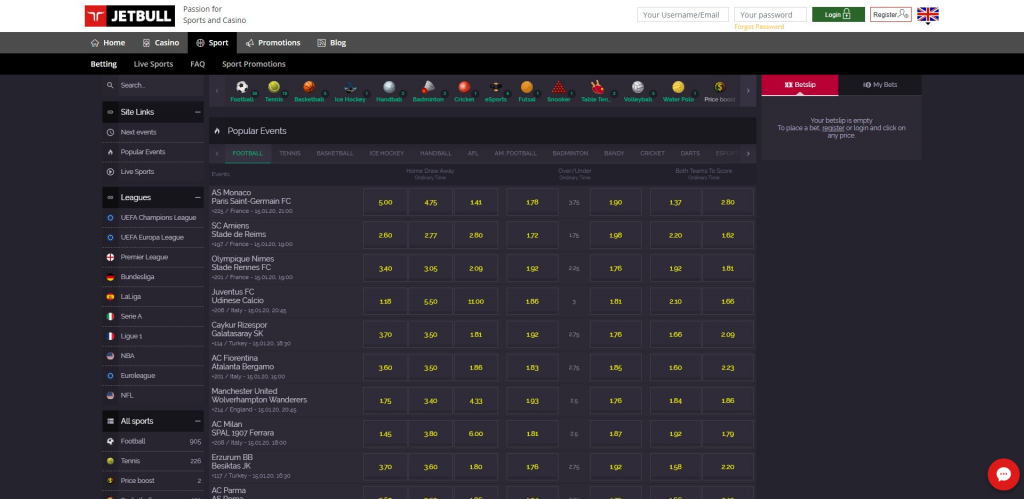Select the Price boost icon
Viewport: 1024px width, 499px height.
tap(720, 91)
